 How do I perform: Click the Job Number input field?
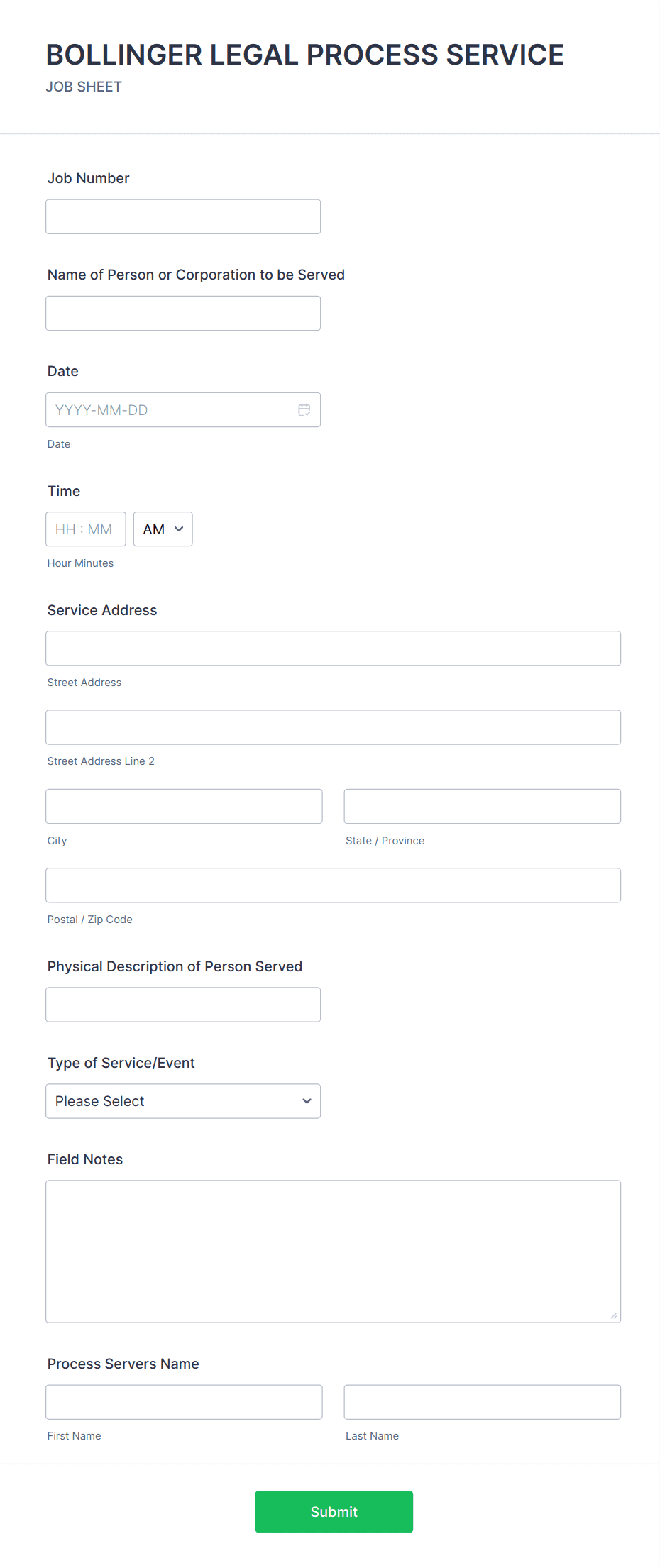point(182,216)
